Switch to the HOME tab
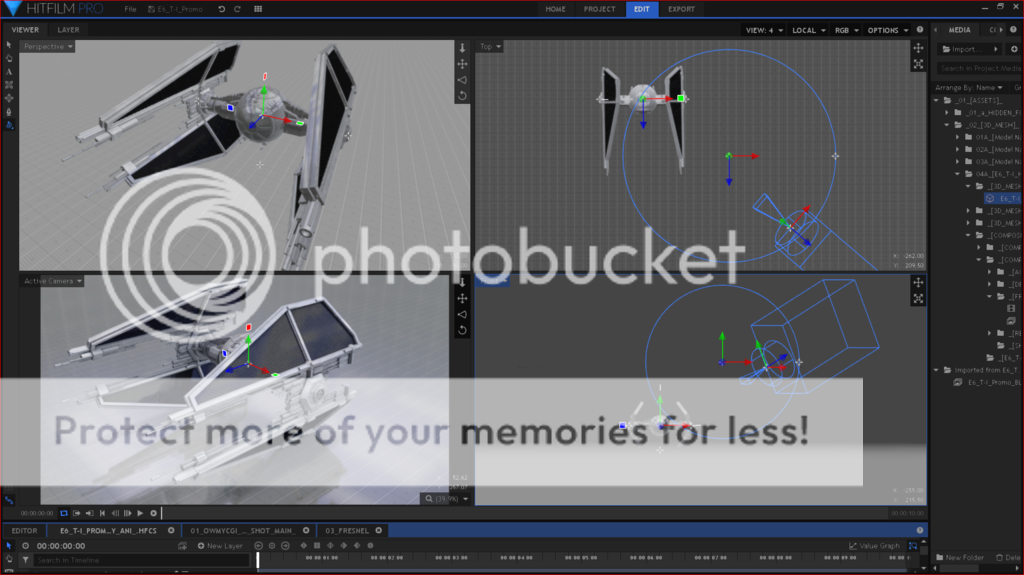The width and height of the screenshot is (1024, 575). click(x=556, y=9)
